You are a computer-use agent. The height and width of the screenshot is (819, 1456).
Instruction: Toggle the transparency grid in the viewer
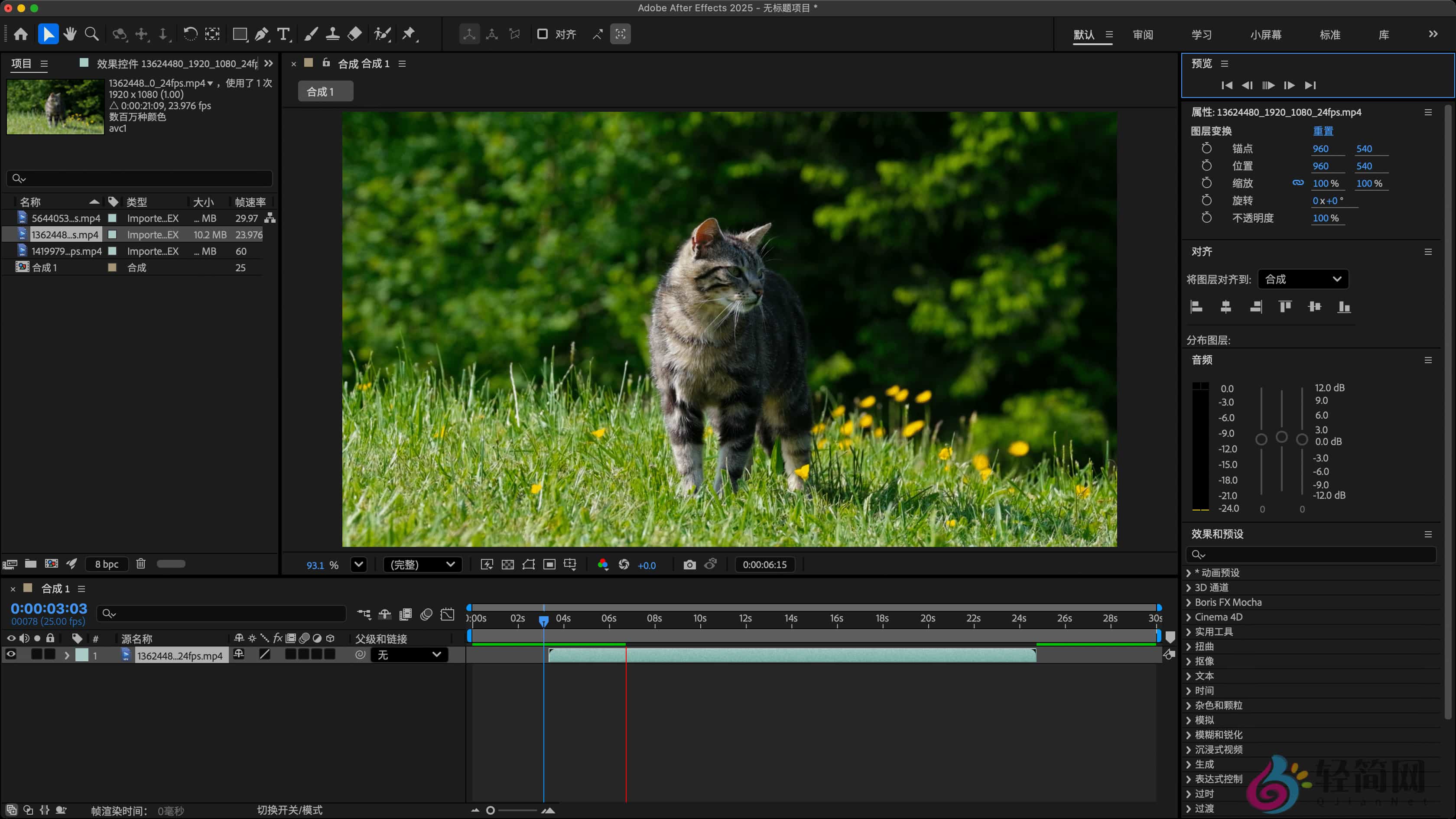(x=508, y=564)
